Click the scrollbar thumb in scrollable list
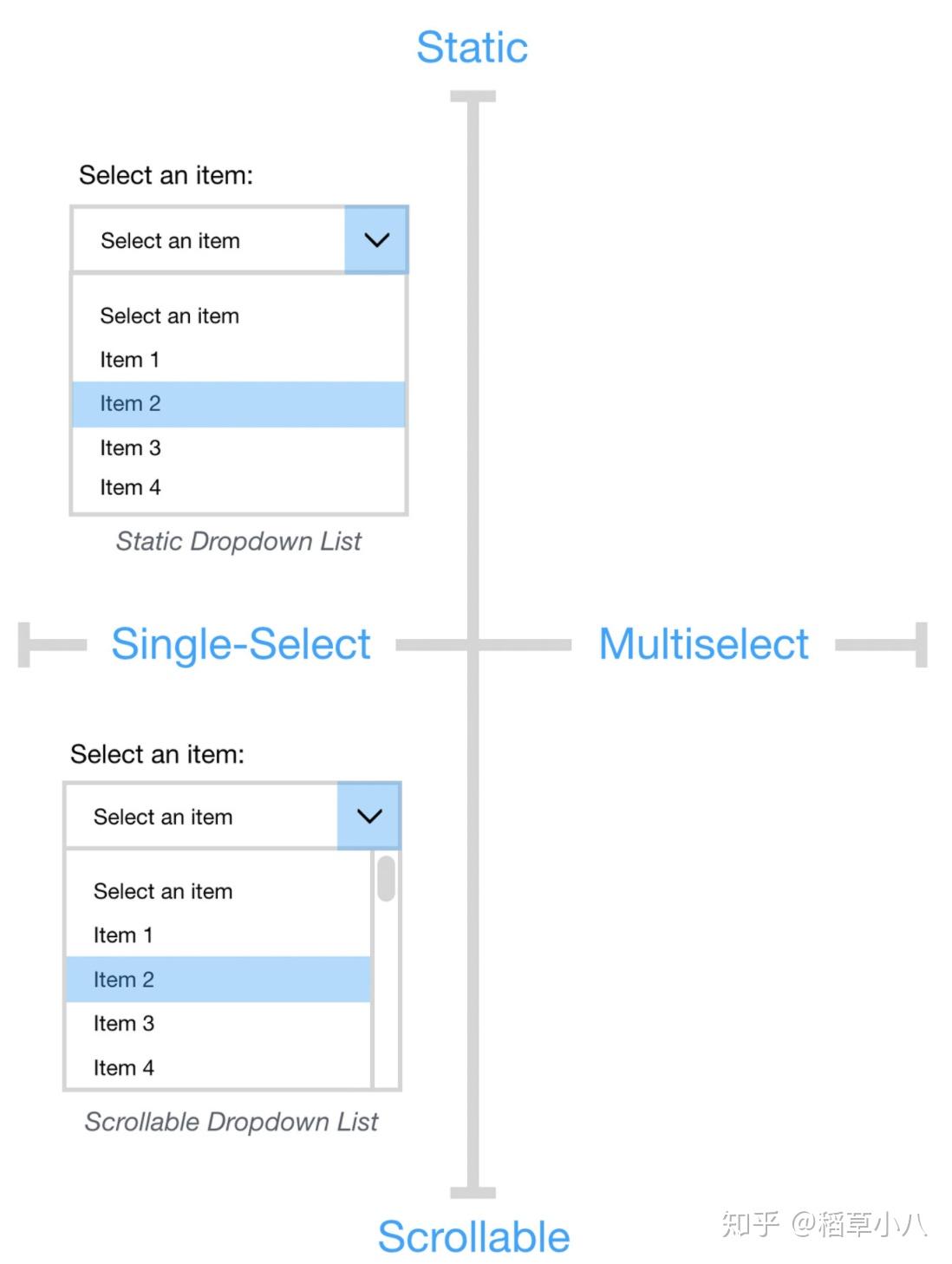952x1264 pixels. pos(387,878)
